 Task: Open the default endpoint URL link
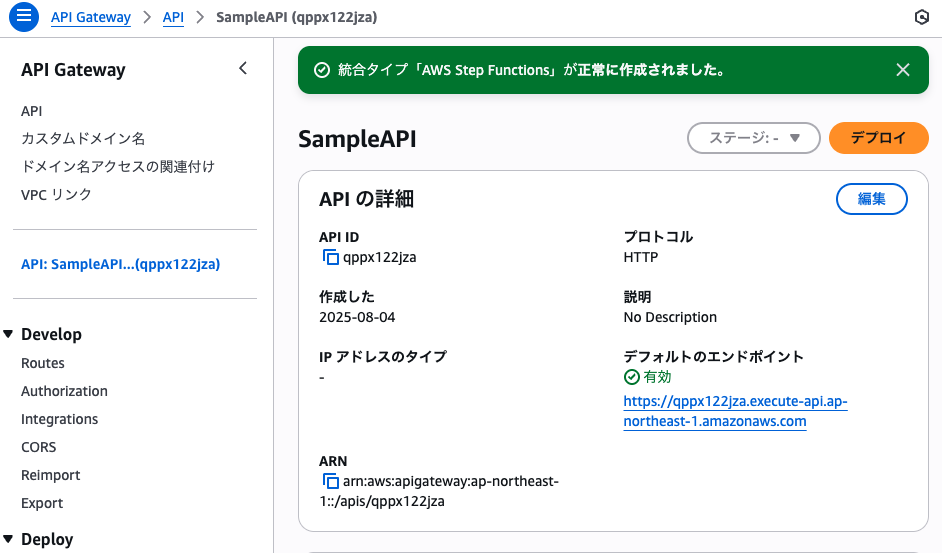point(735,411)
